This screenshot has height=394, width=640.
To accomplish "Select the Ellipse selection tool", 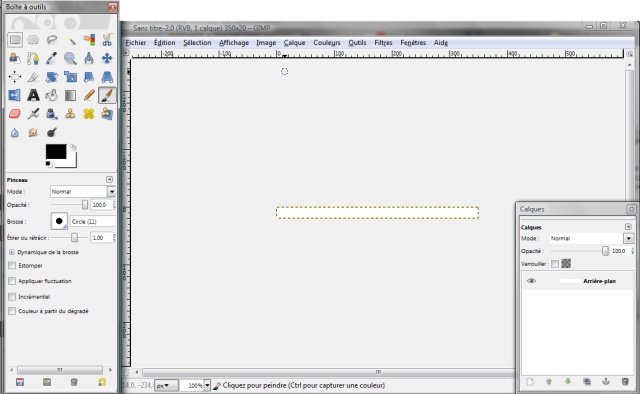I will [33, 40].
